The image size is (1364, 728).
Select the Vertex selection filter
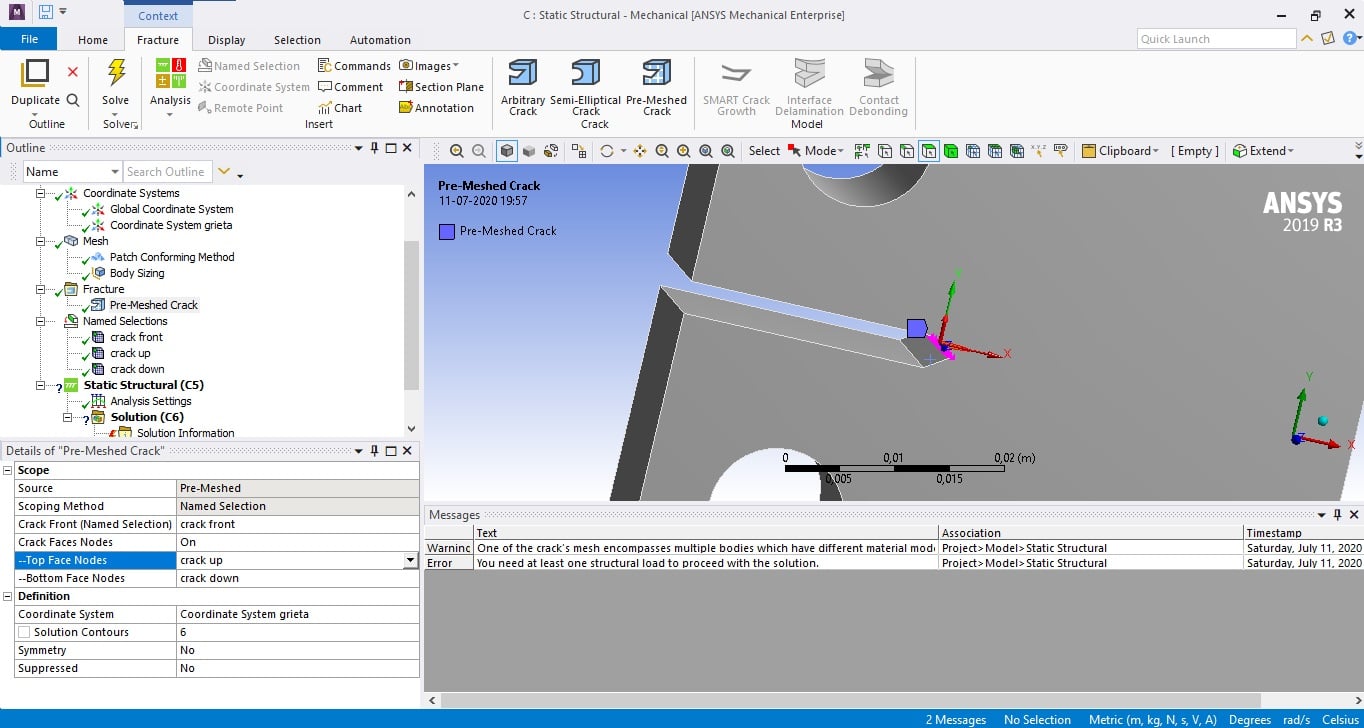885,151
